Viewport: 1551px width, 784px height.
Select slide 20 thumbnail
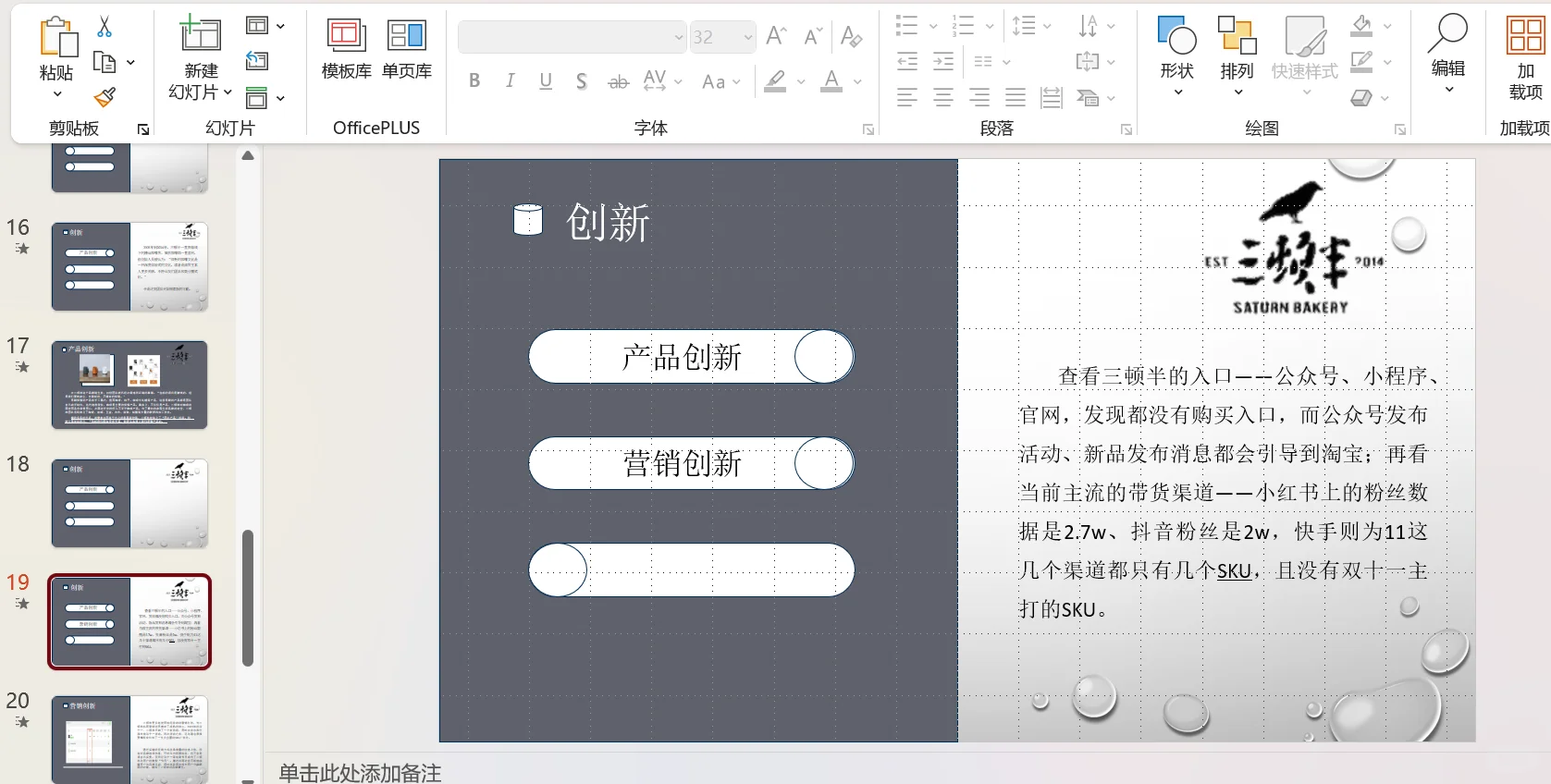point(129,739)
